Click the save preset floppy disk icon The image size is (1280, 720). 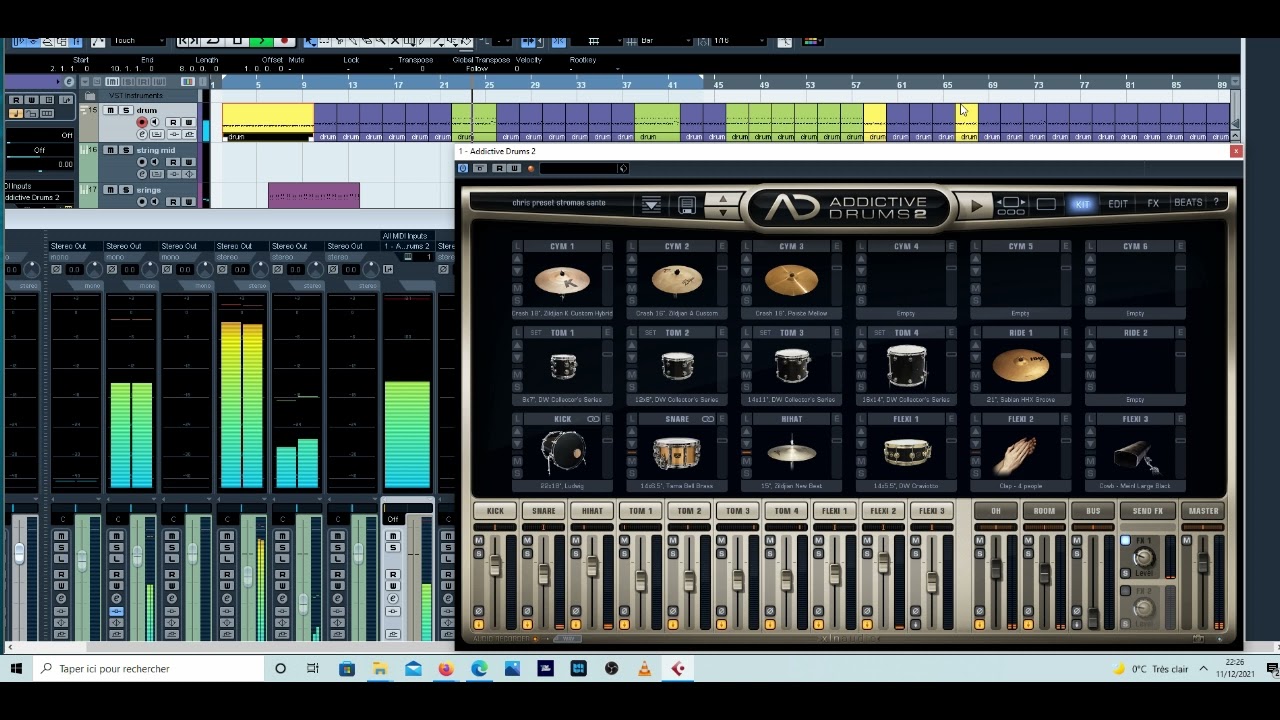tap(687, 205)
